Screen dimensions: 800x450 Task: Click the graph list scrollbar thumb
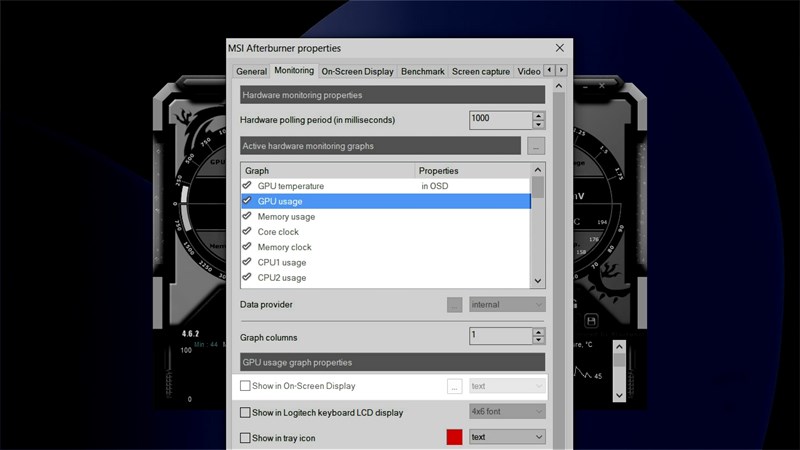[x=538, y=187]
